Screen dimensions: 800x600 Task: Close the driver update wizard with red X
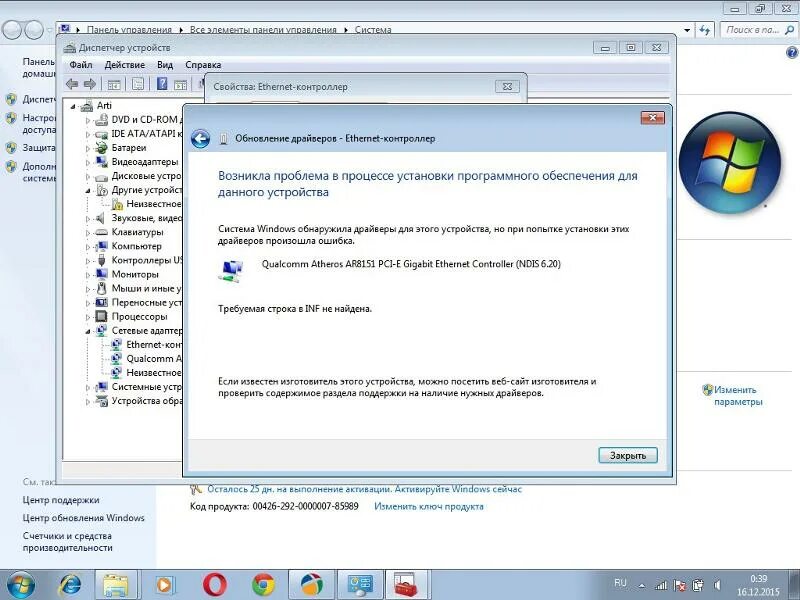pyautogui.click(x=653, y=118)
